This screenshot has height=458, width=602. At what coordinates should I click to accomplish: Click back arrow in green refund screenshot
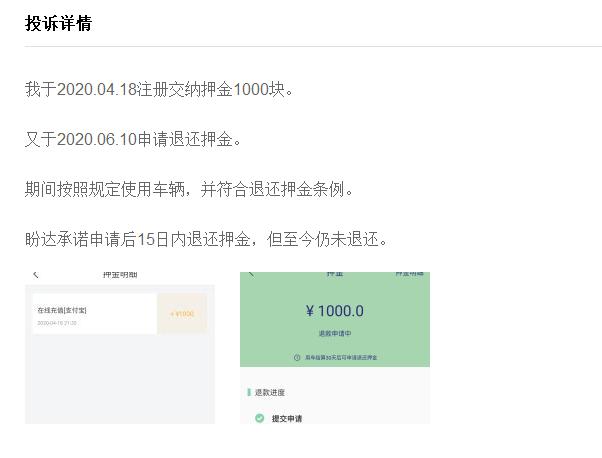click(x=251, y=274)
